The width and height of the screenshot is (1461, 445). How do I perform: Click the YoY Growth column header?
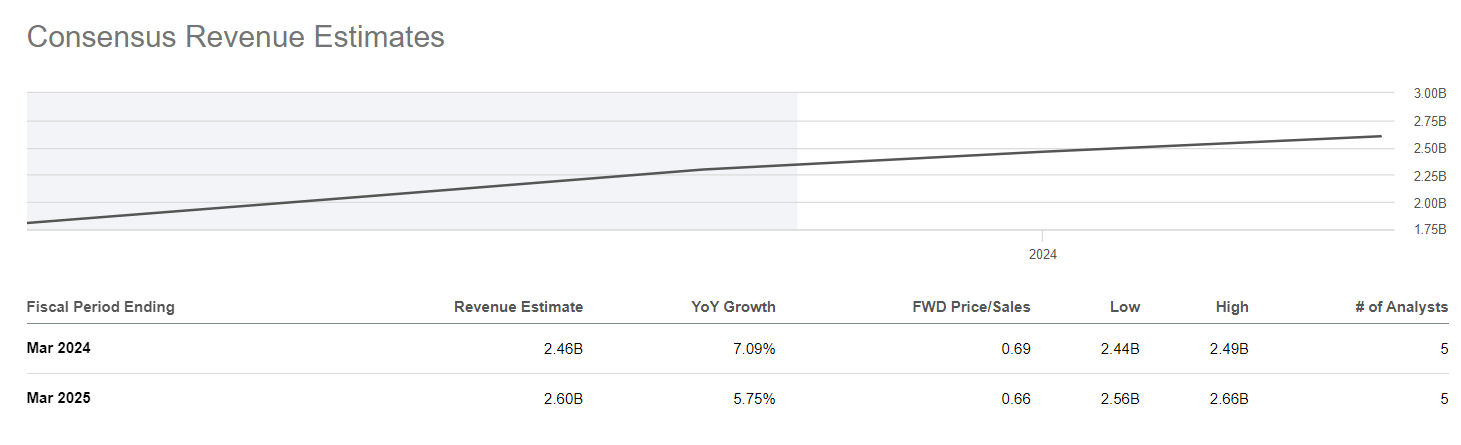733,307
